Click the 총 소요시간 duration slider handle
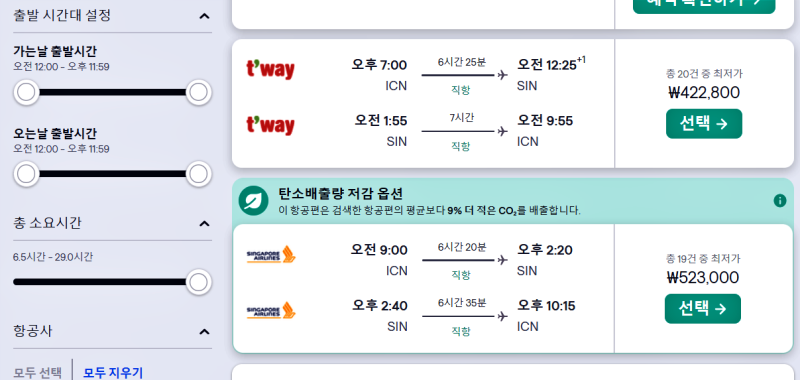The image size is (800, 380). pos(198,282)
